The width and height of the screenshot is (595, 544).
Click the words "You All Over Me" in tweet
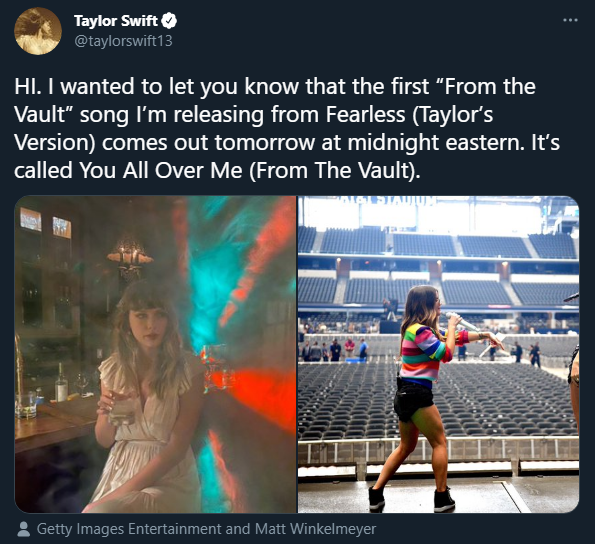161,170
